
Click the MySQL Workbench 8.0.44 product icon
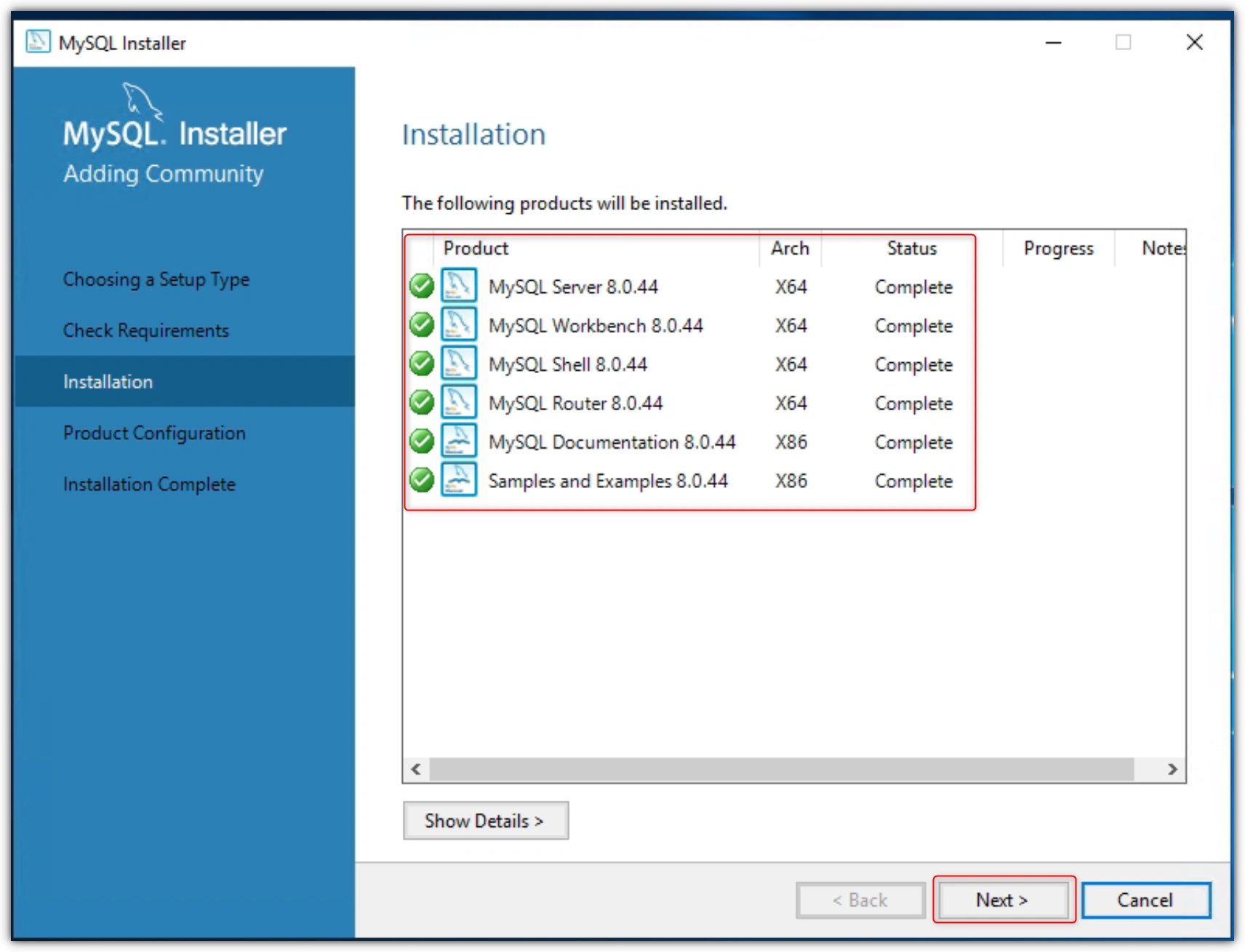tap(459, 324)
